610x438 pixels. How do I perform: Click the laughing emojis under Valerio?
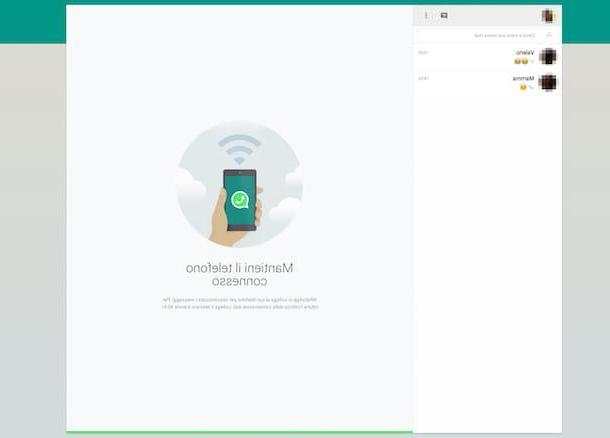tap(521, 61)
